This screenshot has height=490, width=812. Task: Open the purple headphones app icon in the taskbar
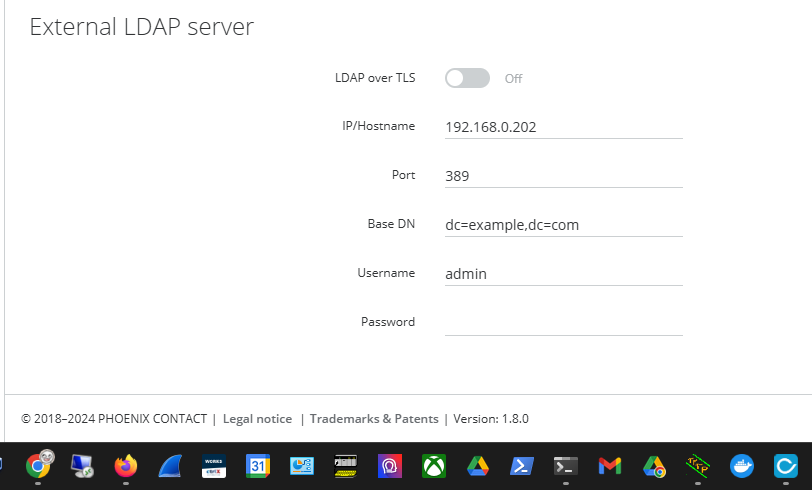[x=390, y=466]
